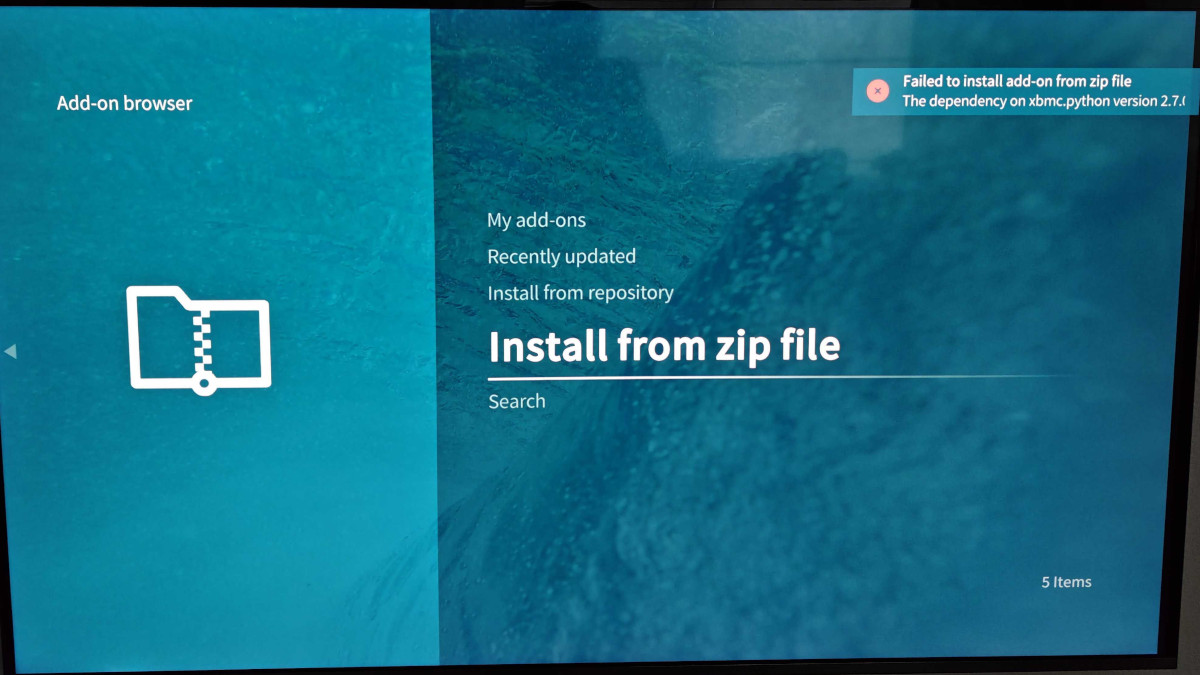
Task: Open the Search entry
Action: click(516, 401)
